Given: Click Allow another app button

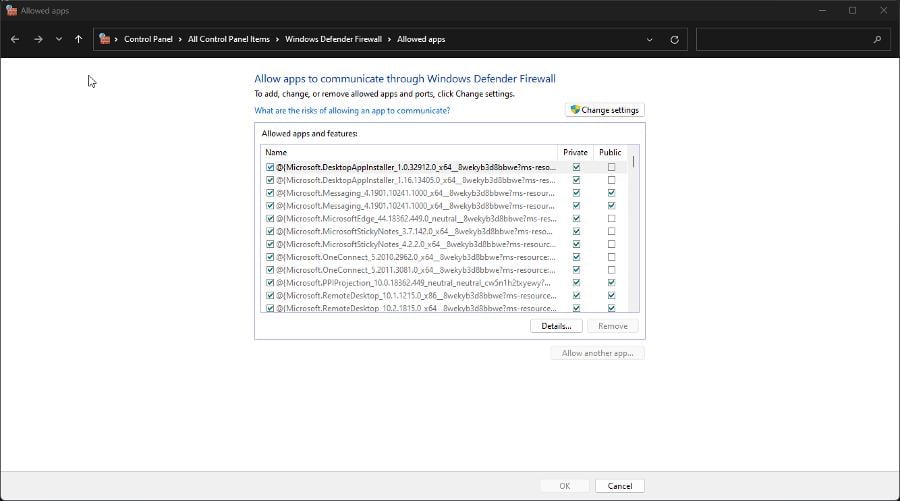Looking at the screenshot, I should pos(598,353).
